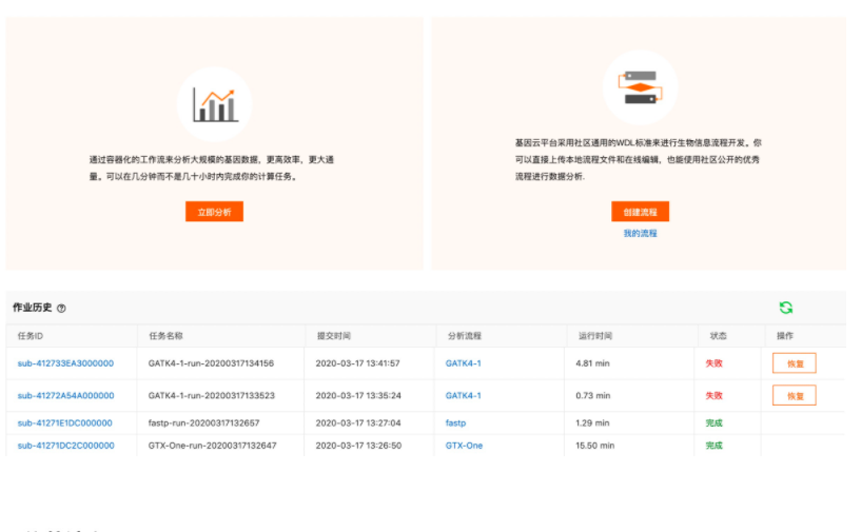Refresh the job history with green icon

coord(786,308)
